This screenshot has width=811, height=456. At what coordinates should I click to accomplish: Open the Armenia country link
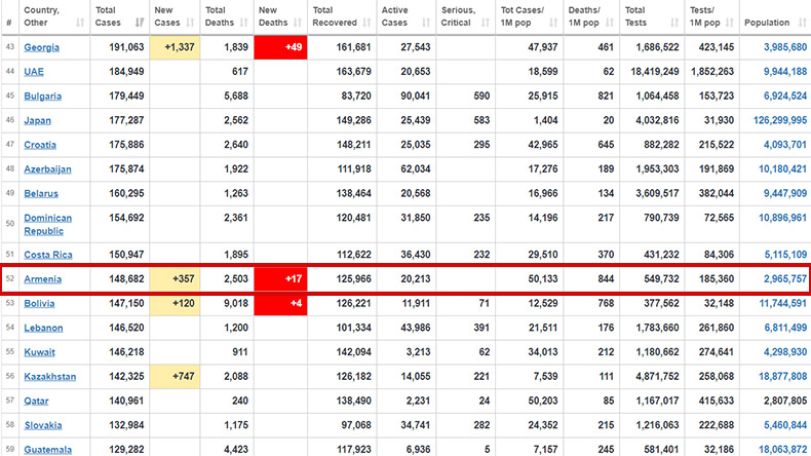(42, 279)
